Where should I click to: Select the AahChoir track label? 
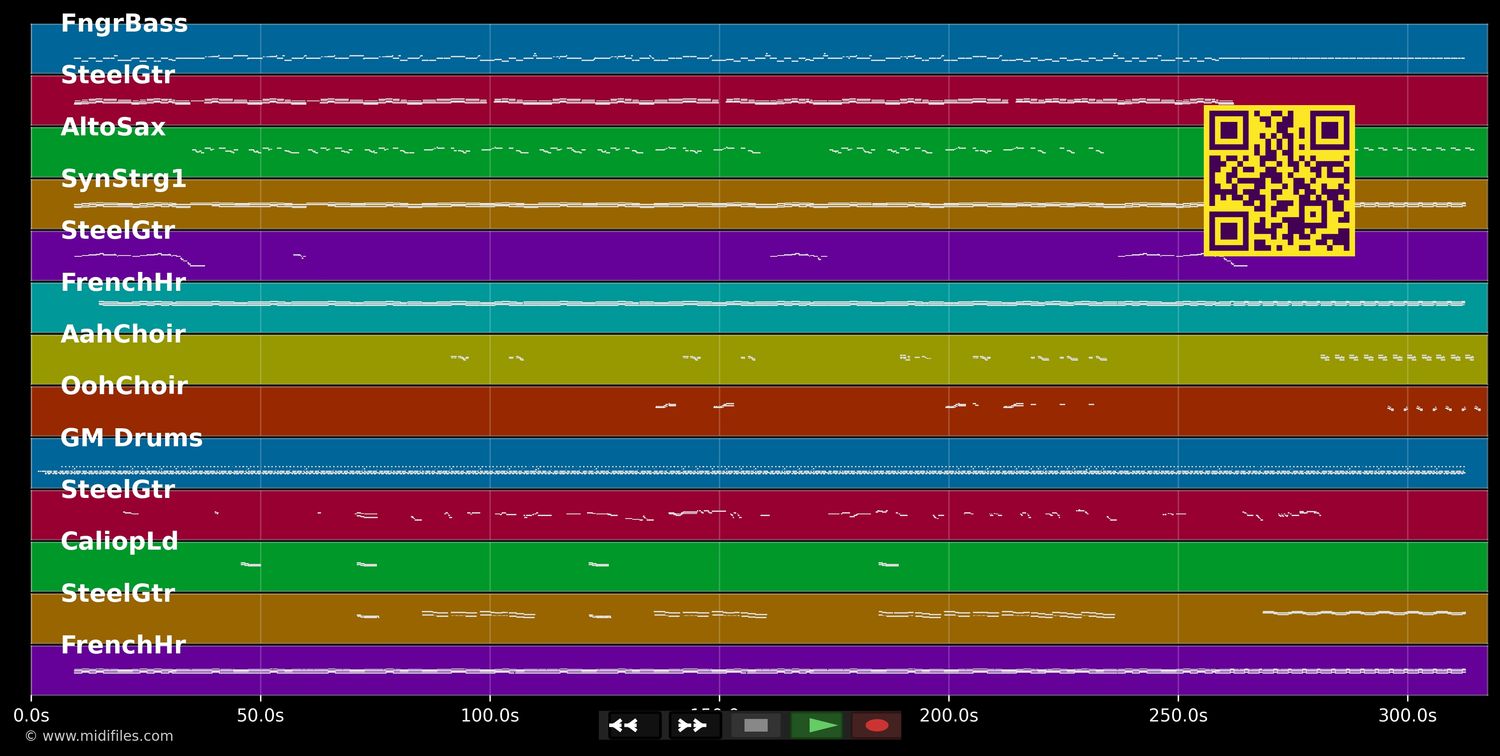point(123,335)
